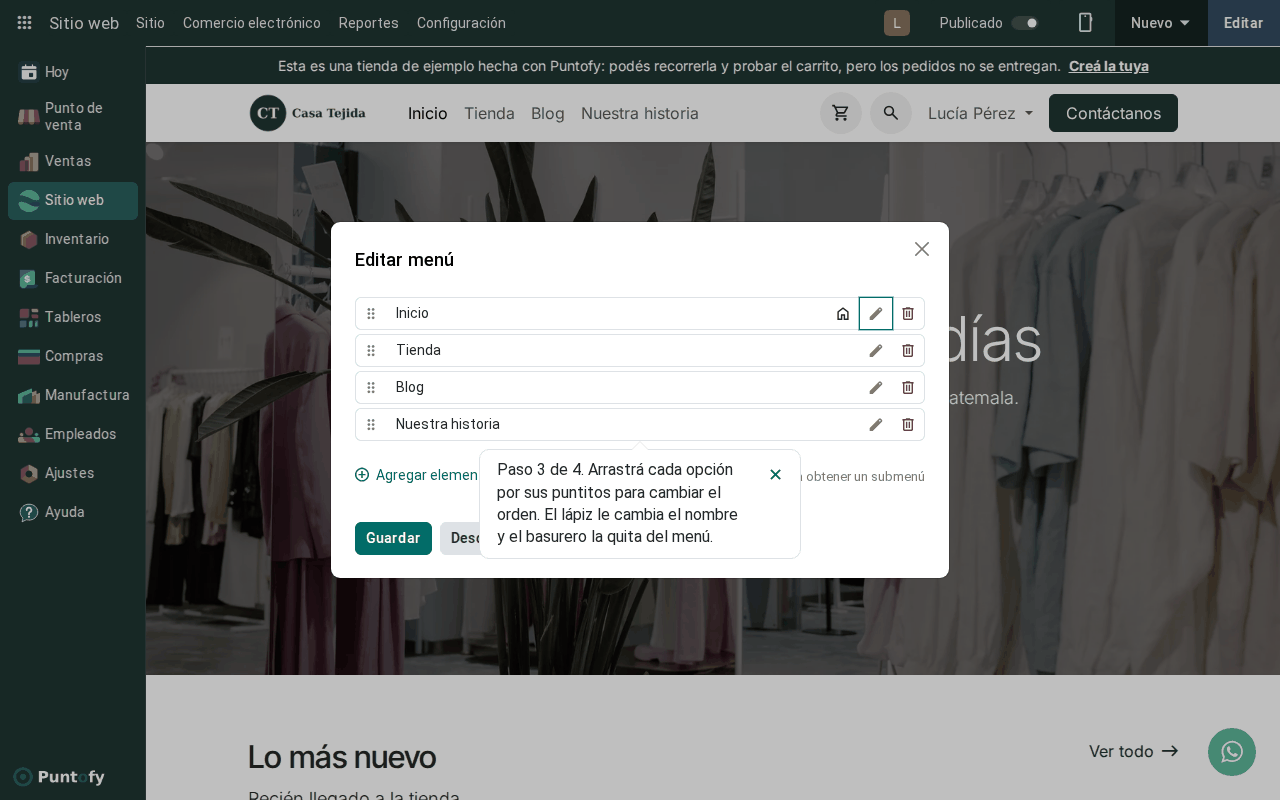Grab the Nuestra historia drag handle
This screenshot has height=800, width=1280.
[x=371, y=424]
